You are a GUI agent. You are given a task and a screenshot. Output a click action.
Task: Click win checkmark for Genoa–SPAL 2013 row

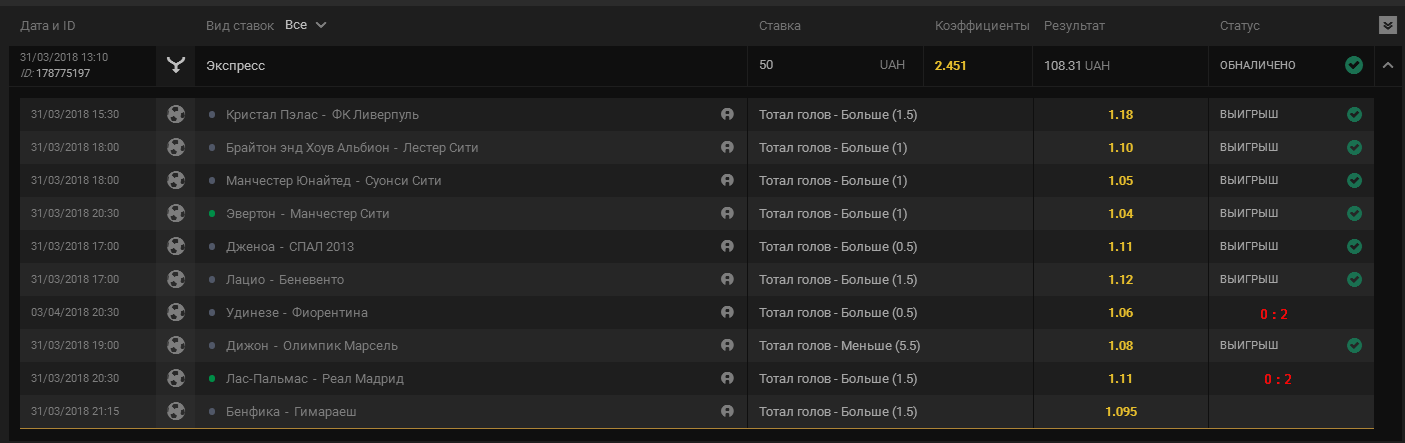coord(1354,246)
